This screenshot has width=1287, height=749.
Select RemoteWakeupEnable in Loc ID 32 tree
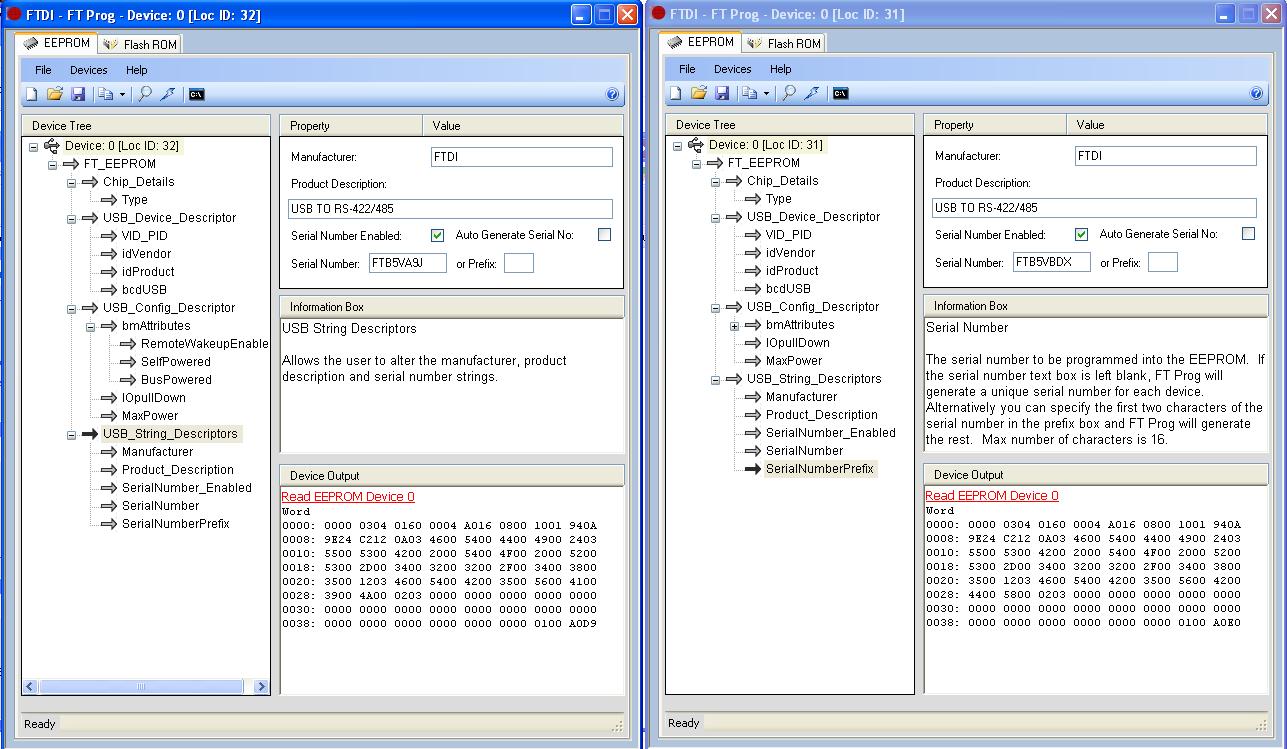(x=205, y=344)
